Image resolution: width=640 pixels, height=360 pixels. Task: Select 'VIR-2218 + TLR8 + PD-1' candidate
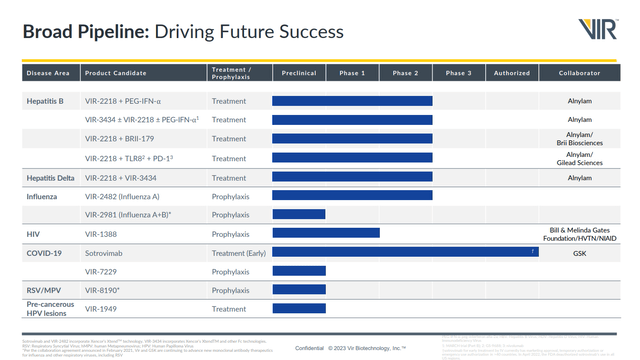pyautogui.click(x=129, y=158)
